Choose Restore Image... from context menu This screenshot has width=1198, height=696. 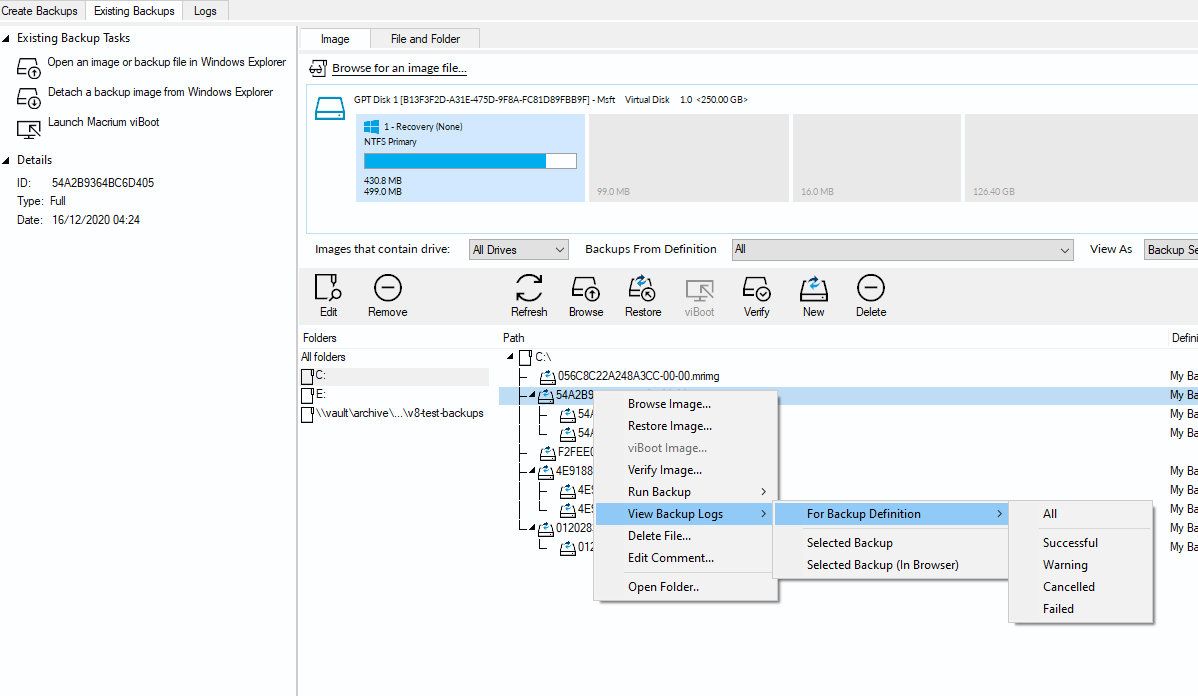point(686,426)
